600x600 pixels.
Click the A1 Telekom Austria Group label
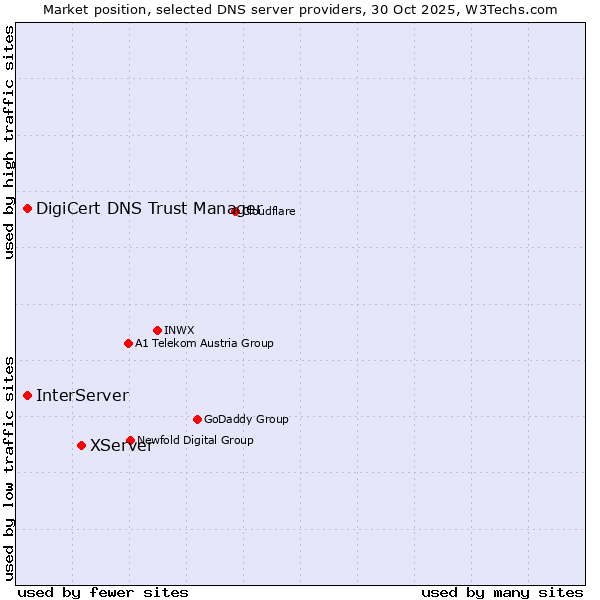[x=204, y=343]
